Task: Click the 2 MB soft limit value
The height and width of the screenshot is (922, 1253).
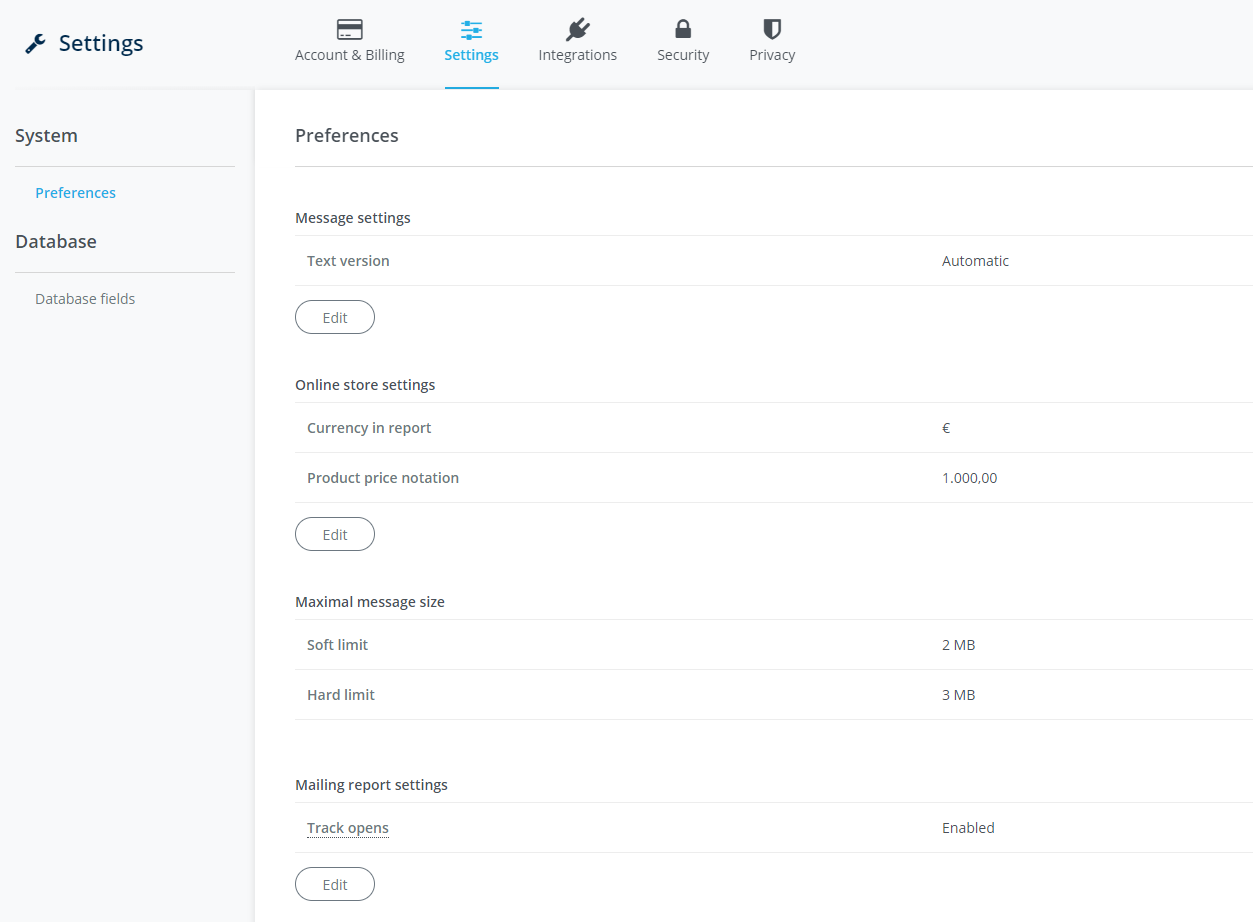Action: tap(958, 644)
